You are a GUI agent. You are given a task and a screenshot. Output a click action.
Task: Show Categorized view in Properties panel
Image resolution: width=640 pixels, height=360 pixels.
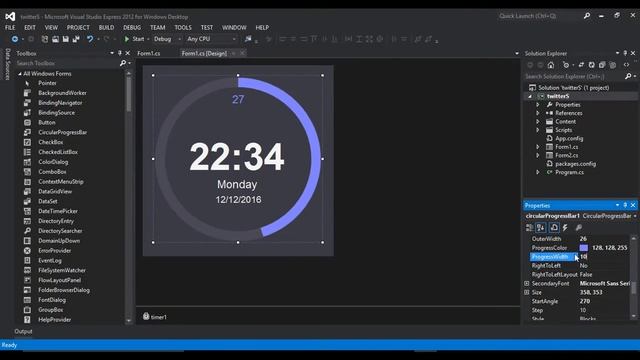[529, 227]
